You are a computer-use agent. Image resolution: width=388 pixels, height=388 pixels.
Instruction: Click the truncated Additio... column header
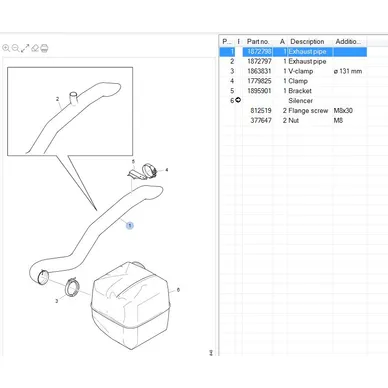coord(348,42)
